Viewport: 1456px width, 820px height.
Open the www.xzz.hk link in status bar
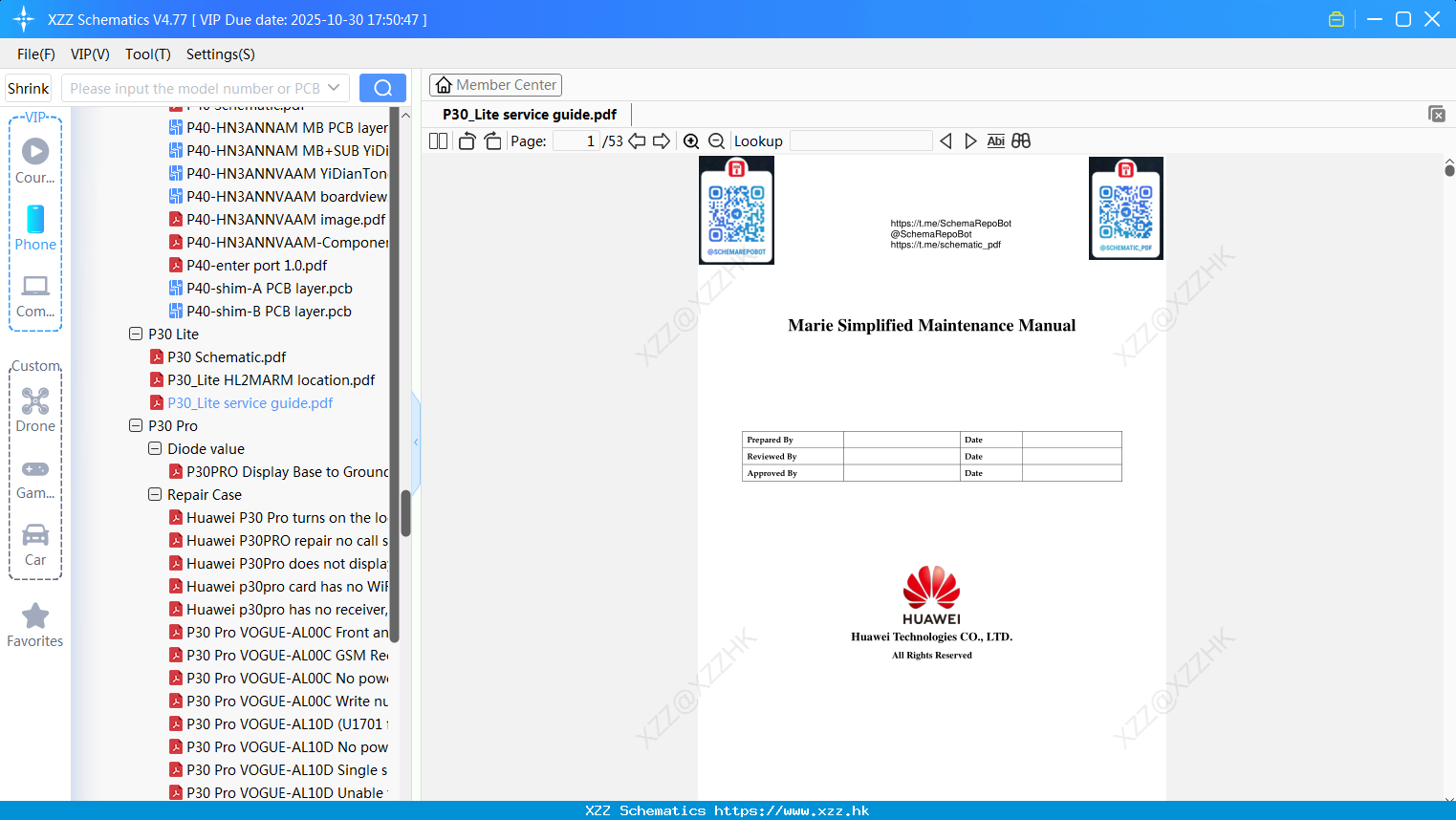coord(792,810)
